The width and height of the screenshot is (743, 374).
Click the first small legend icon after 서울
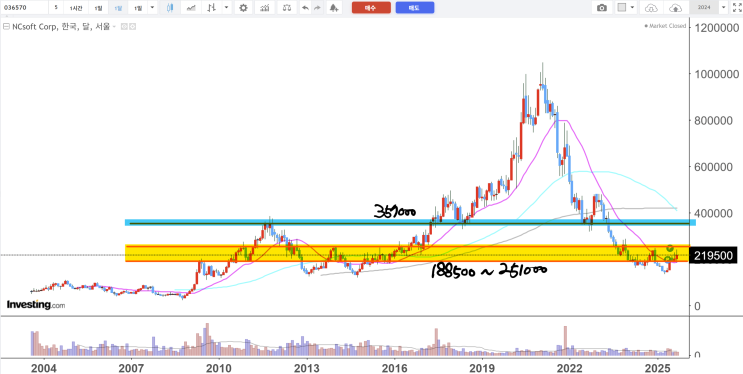124,27
